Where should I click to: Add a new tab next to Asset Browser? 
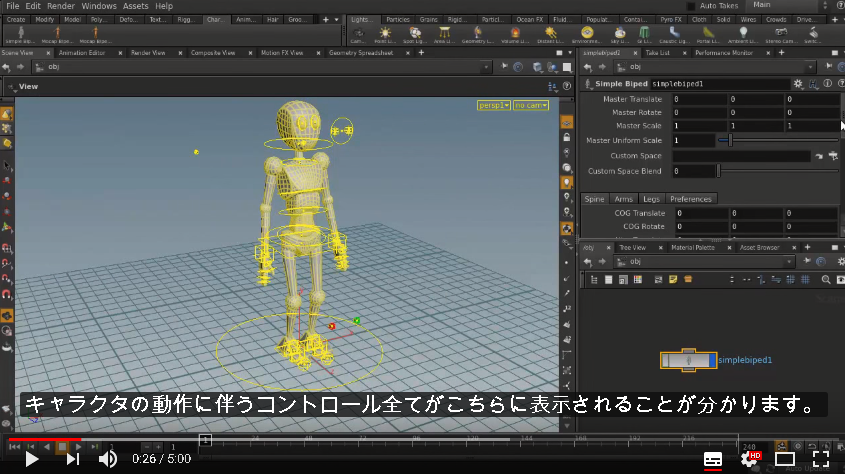pos(807,247)
